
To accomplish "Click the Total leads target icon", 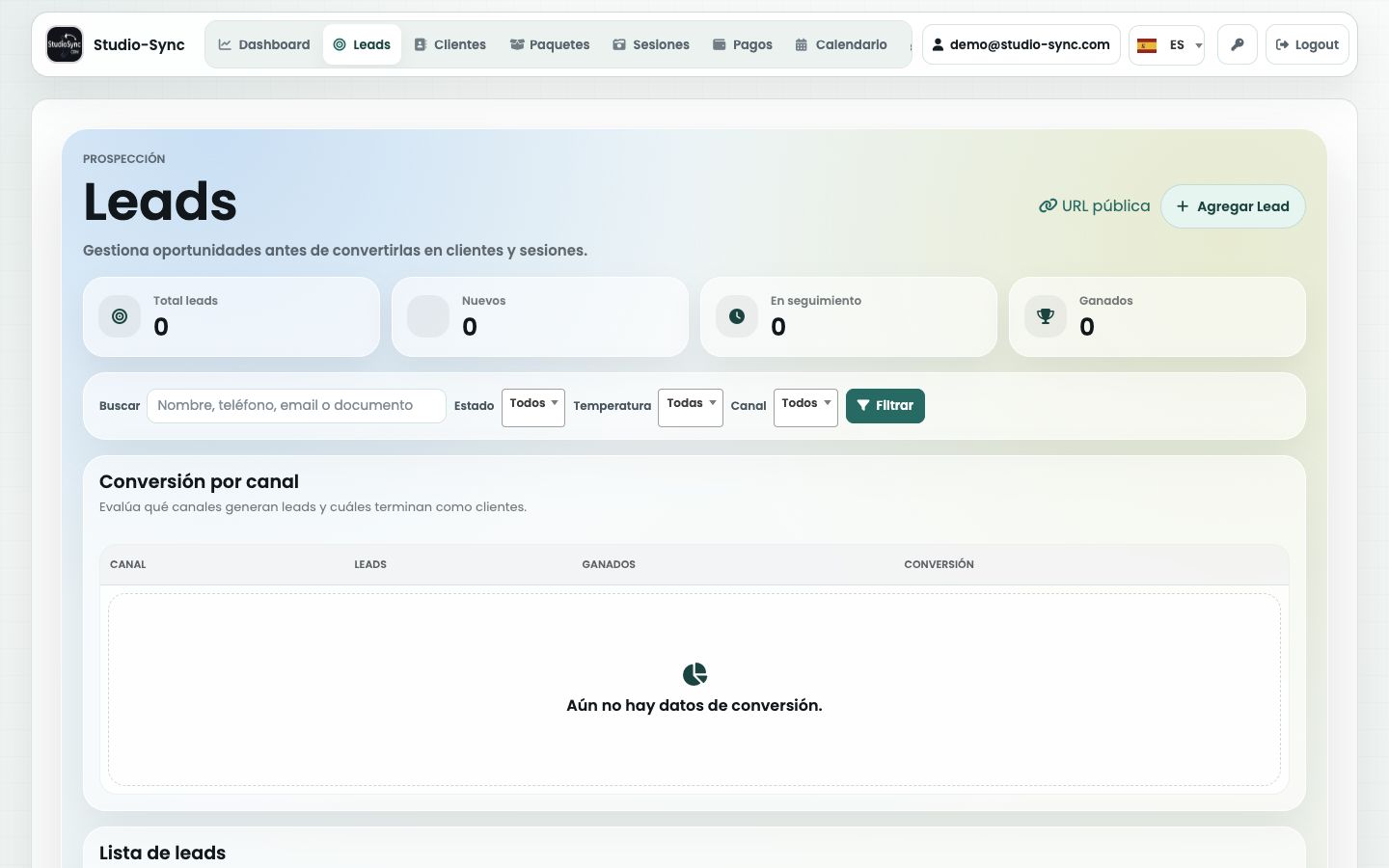I will (120, 316).
